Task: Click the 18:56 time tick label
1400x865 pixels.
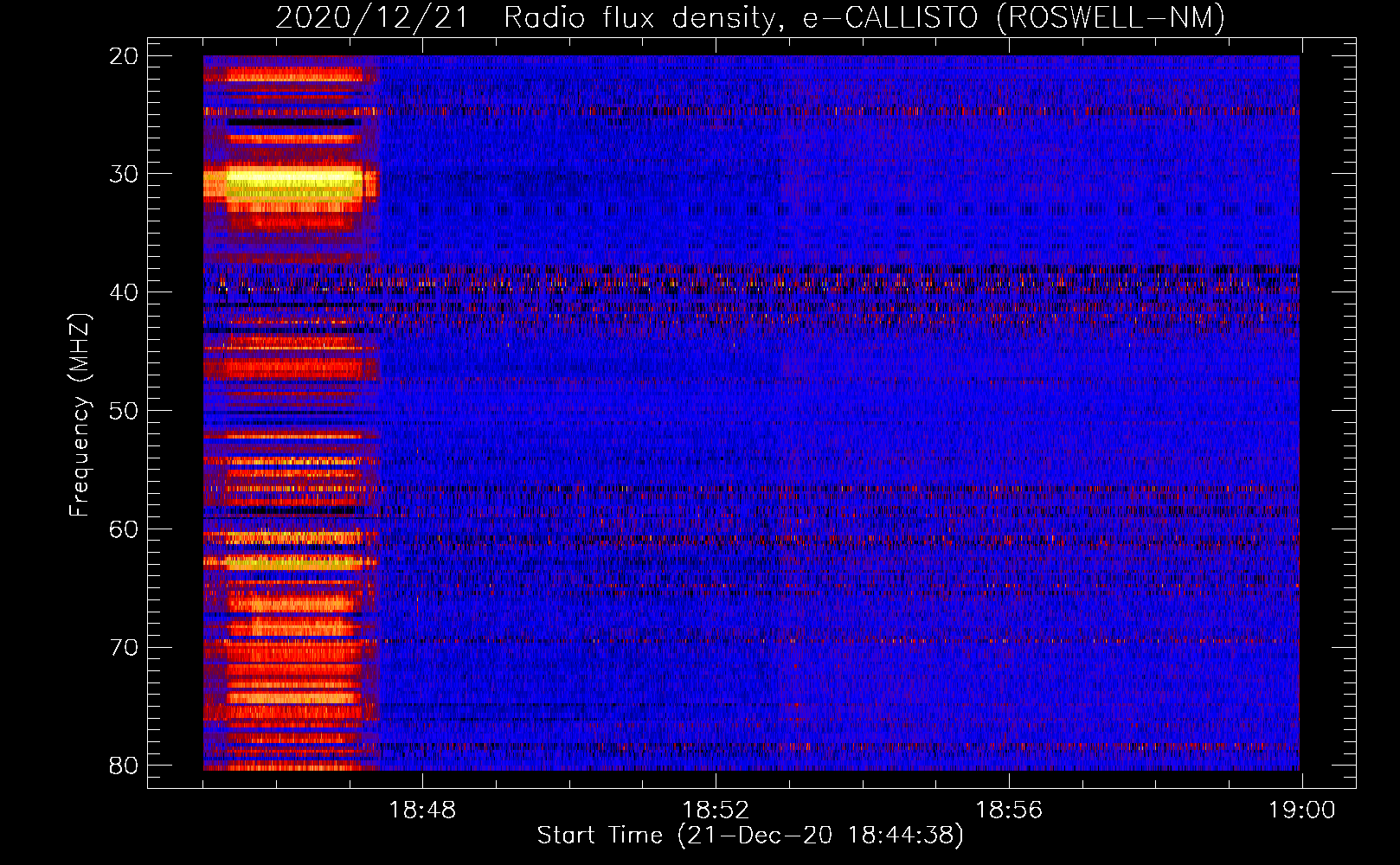Action: click(1009, 811)
